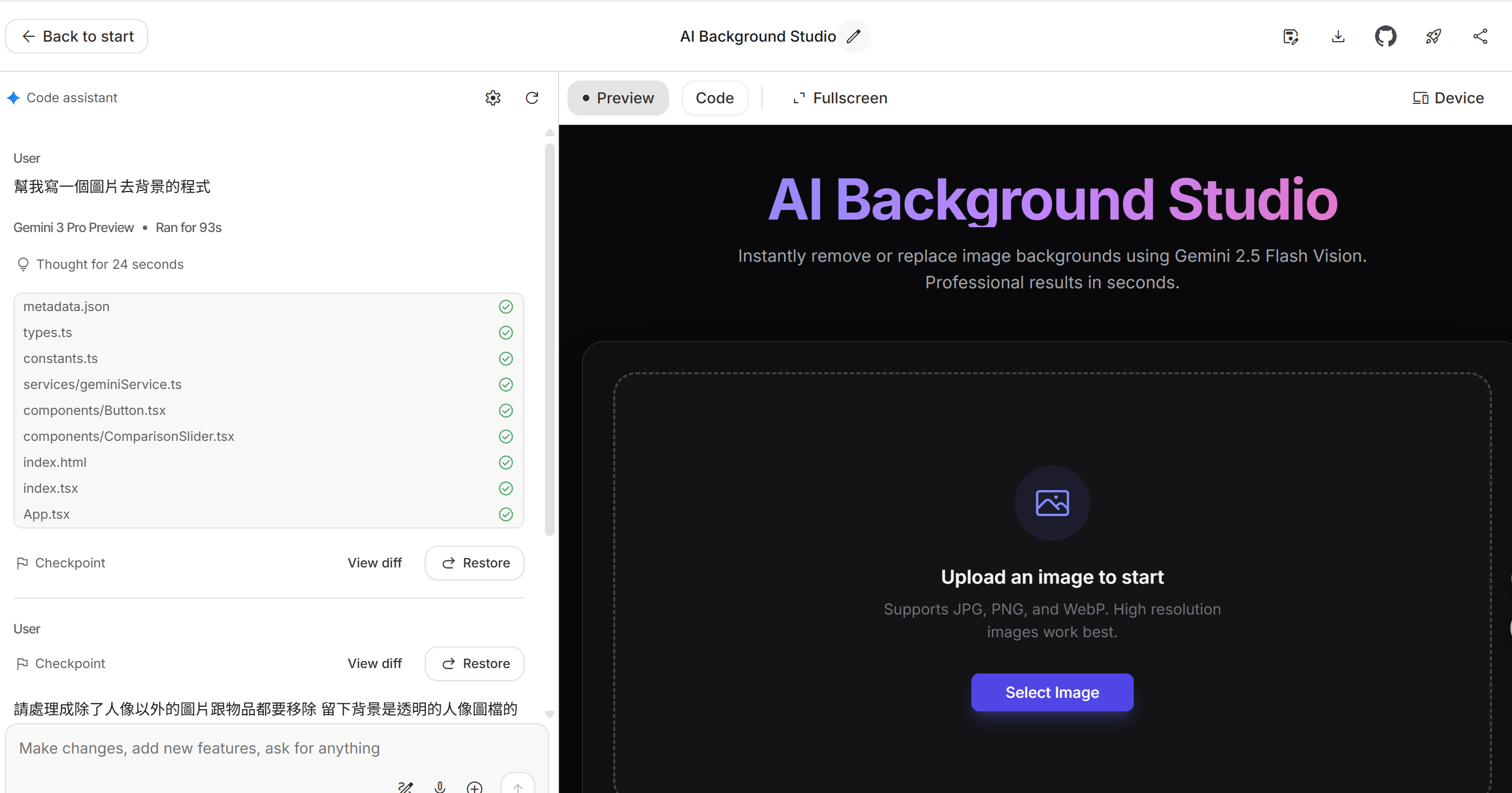Toggle Fullscreen preview mode

(x=840, y=98)
